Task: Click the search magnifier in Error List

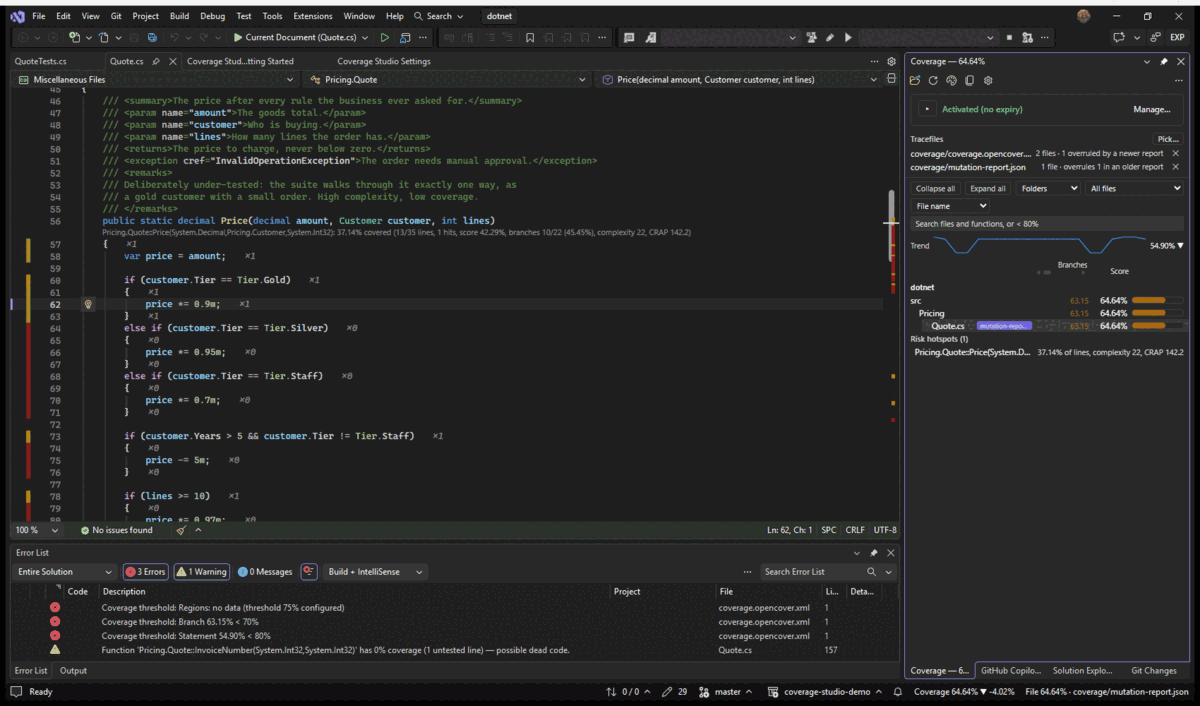Action: point(871,572)
